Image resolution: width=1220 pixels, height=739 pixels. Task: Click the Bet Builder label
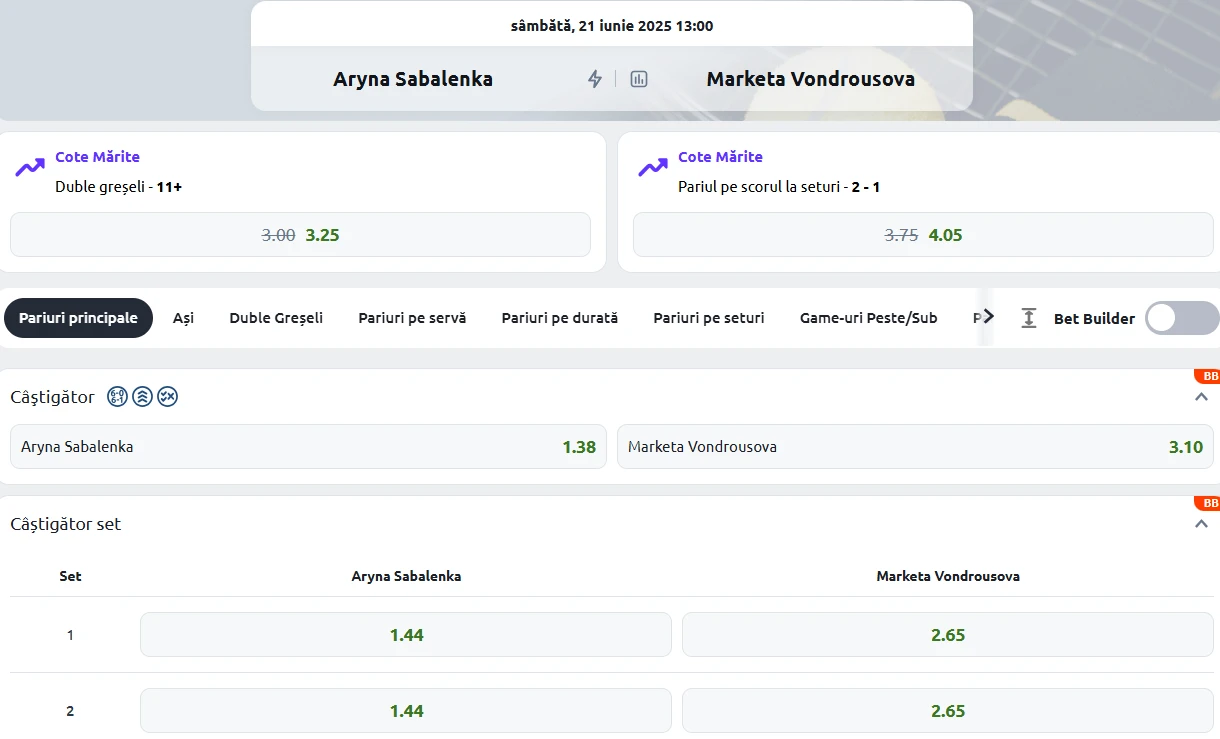tap(1094, 318)
